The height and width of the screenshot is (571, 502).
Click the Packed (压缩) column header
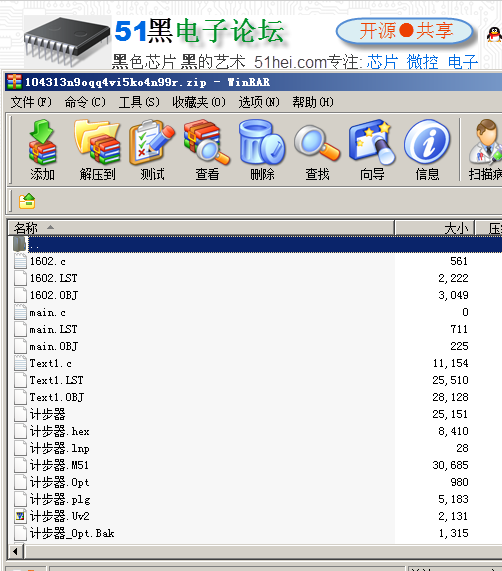point(489,228)
